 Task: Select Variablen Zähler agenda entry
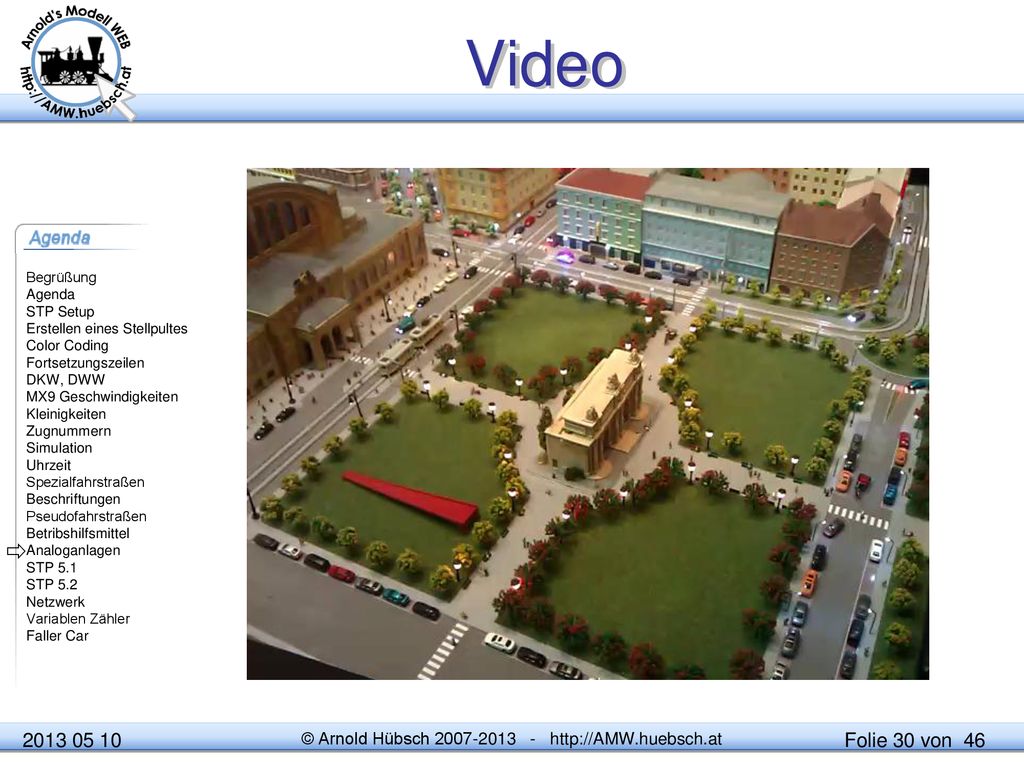(78, 618)
